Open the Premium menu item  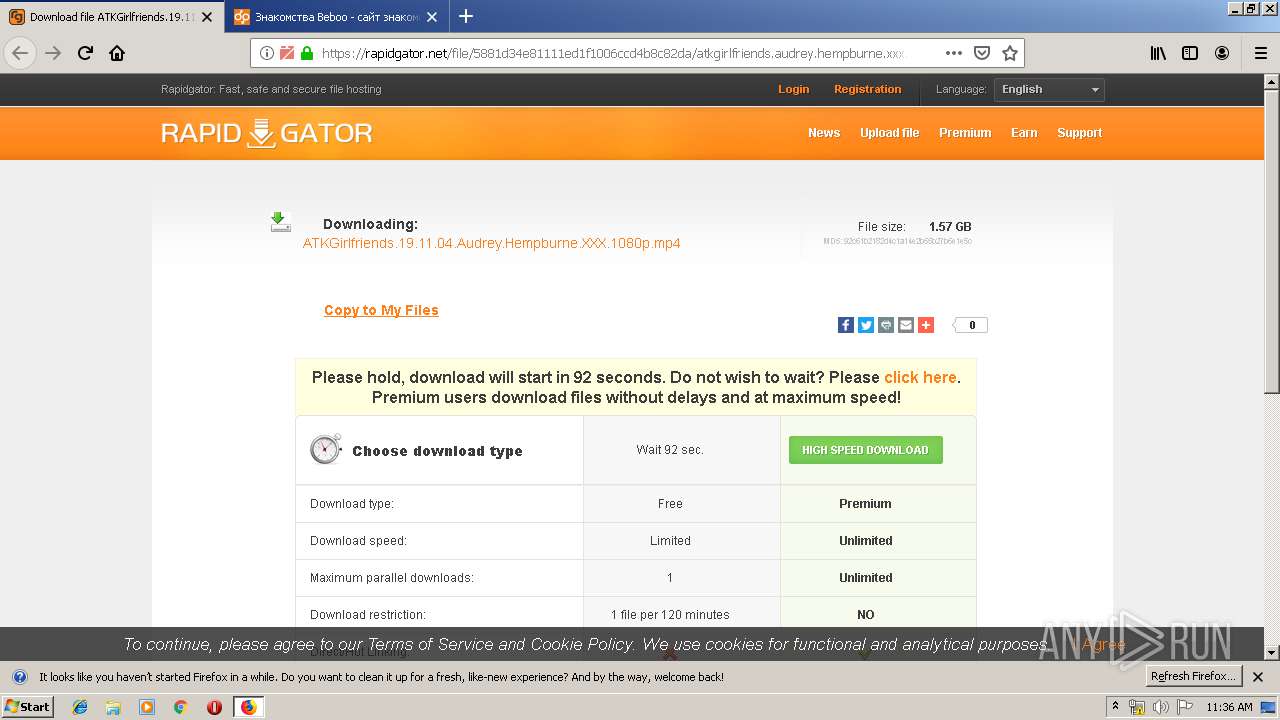tap(965, 133)
